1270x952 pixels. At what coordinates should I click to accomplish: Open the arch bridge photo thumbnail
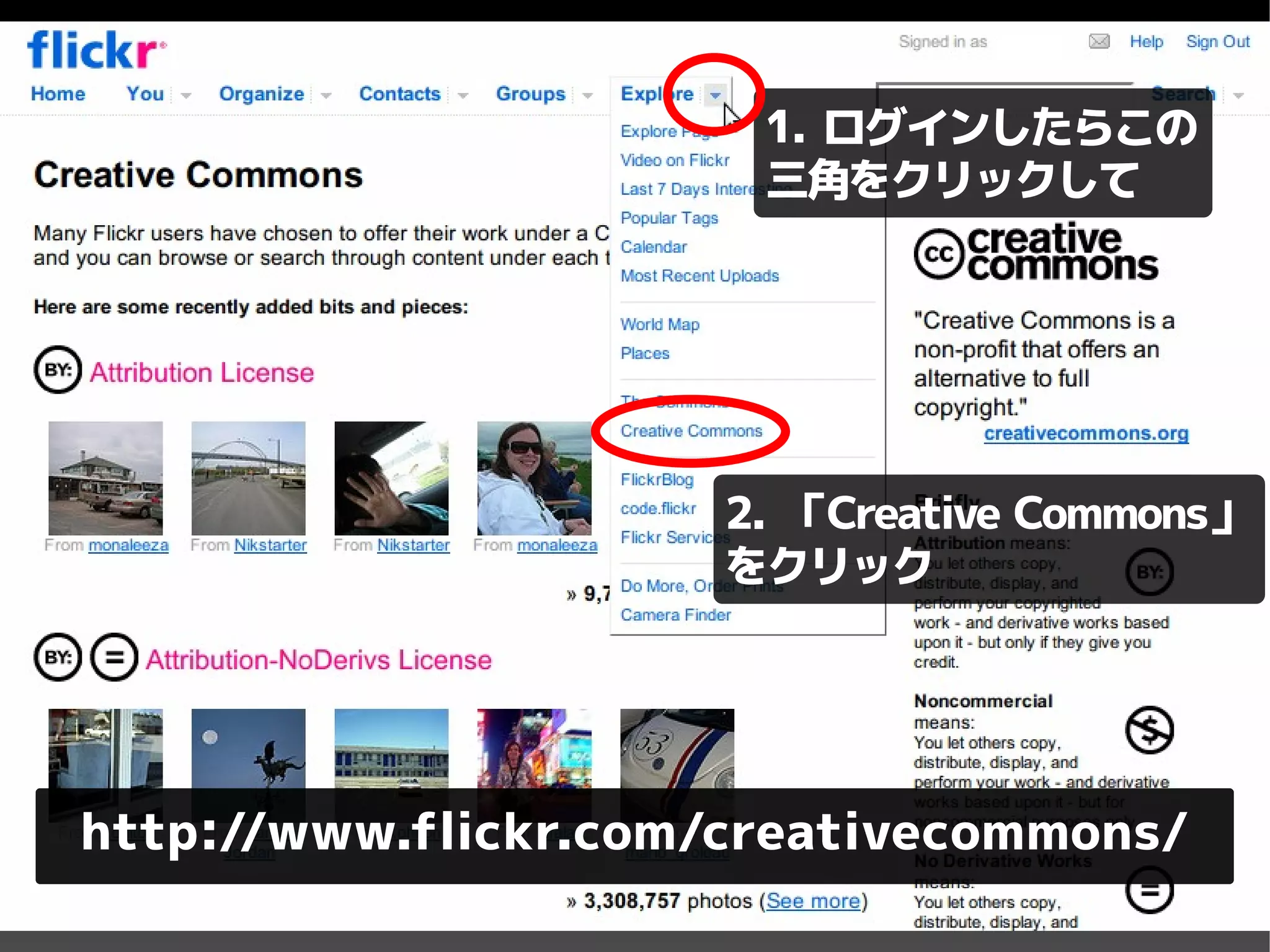pos(248,478)
